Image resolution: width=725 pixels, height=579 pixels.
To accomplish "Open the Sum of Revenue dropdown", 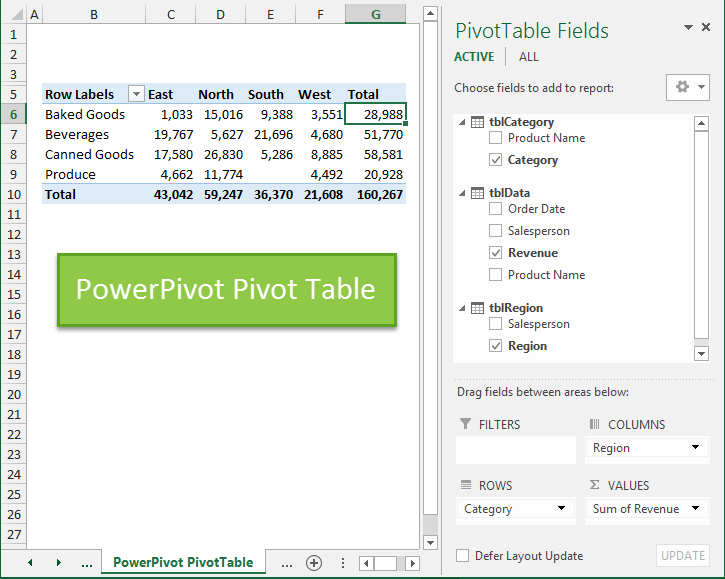I will 694,509.
